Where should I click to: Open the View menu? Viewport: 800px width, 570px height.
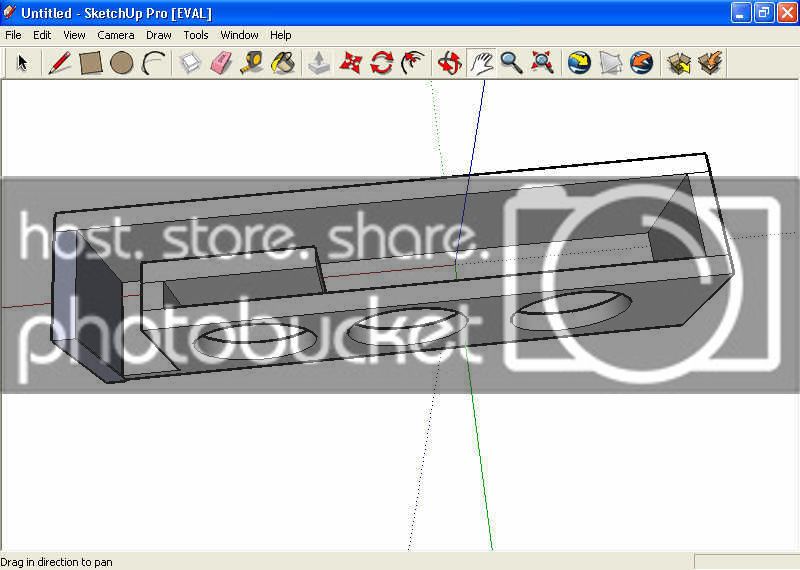tap(74, 35)
